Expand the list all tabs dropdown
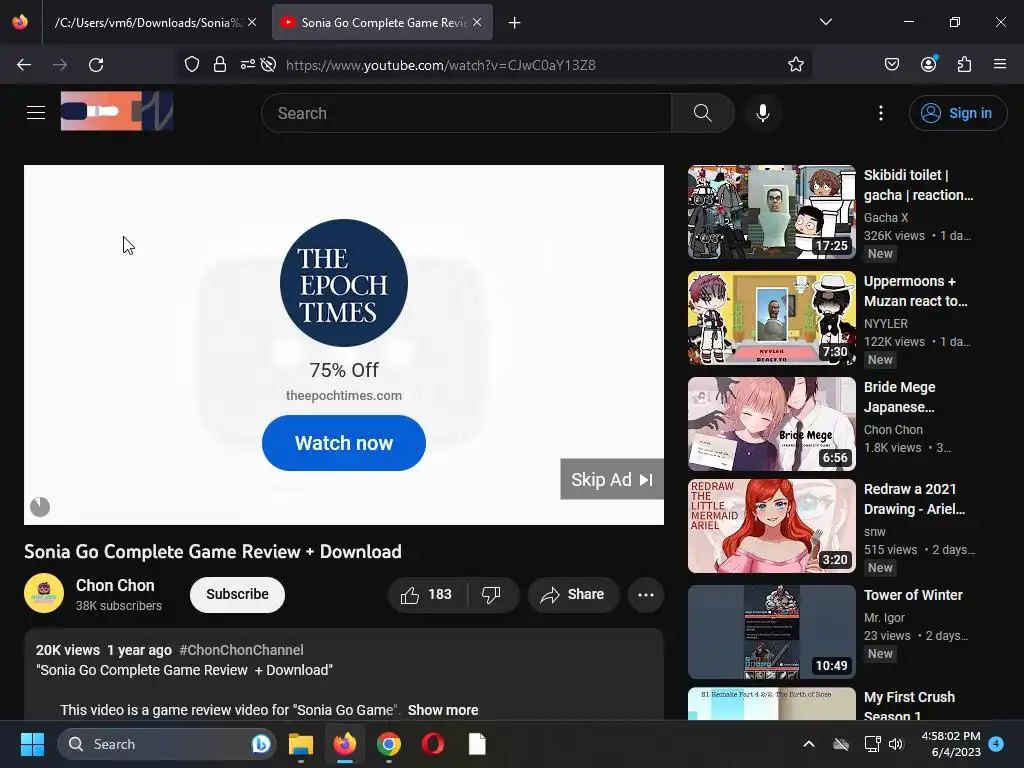This screenshot has height=768, width=1024. [826, 22]
